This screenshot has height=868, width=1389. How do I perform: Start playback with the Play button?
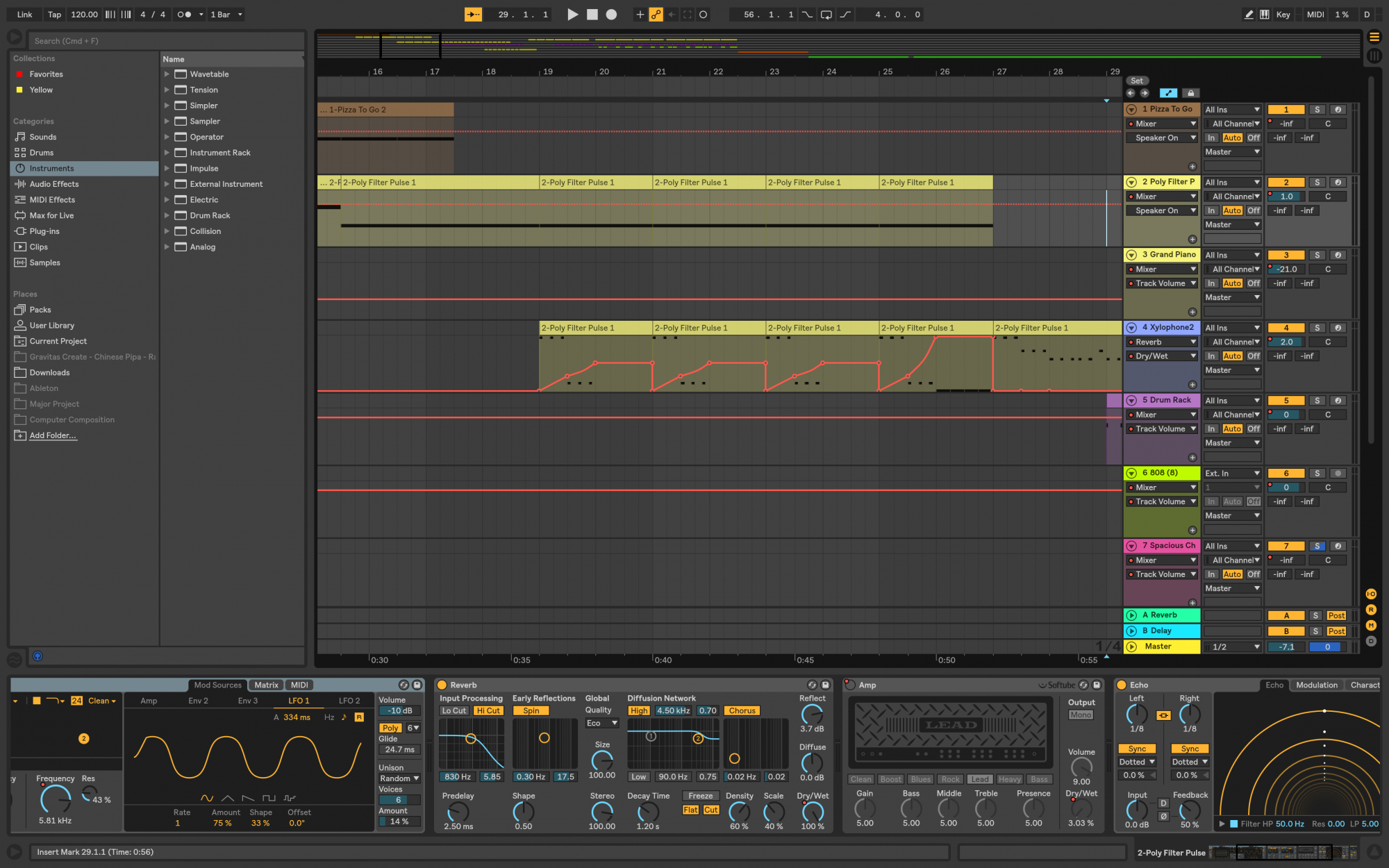tap(572, 14)
